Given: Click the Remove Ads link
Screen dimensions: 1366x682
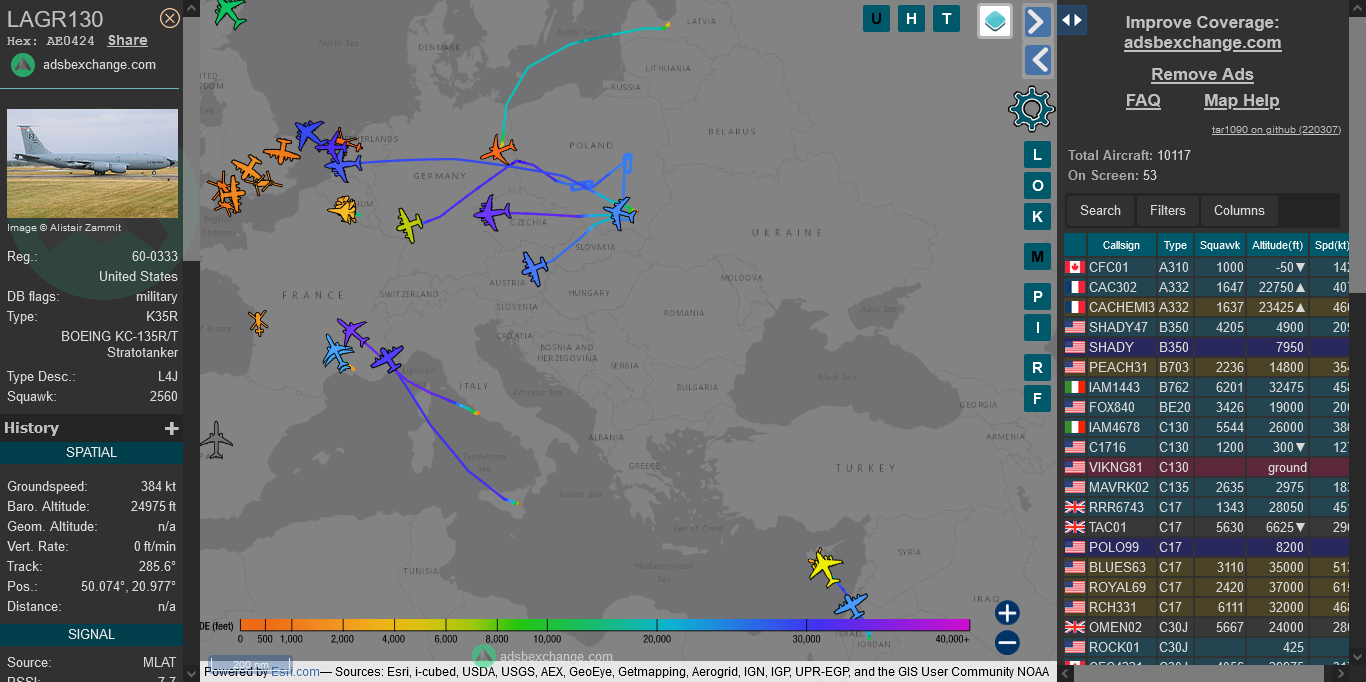Looking at the screenshot, I should [x=1202, y=74].
